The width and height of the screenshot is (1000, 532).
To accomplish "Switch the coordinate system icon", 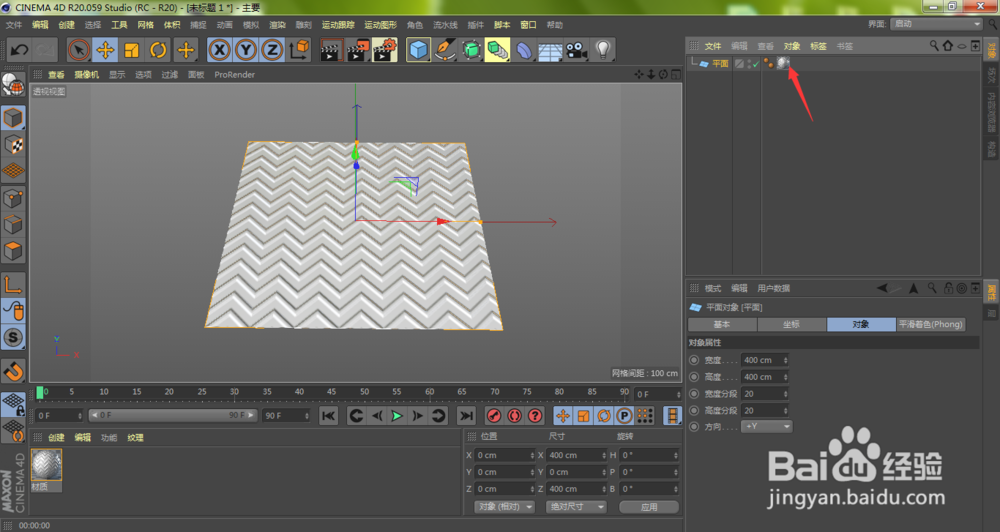I will coord(299,50).
